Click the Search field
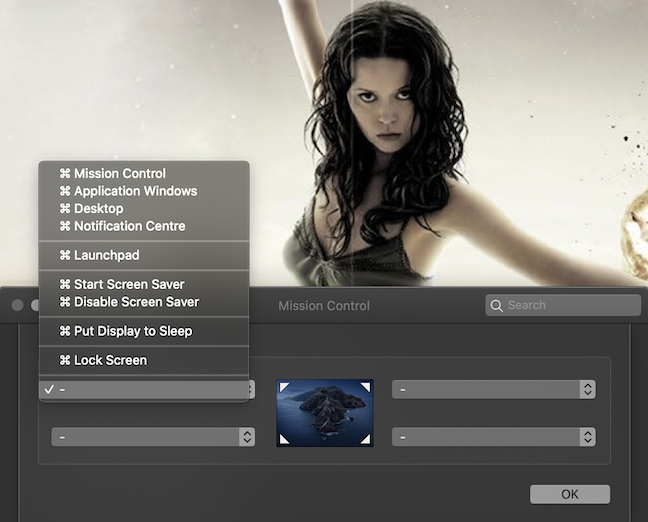This screenshot has height=522, width=648. pos(563,305)
